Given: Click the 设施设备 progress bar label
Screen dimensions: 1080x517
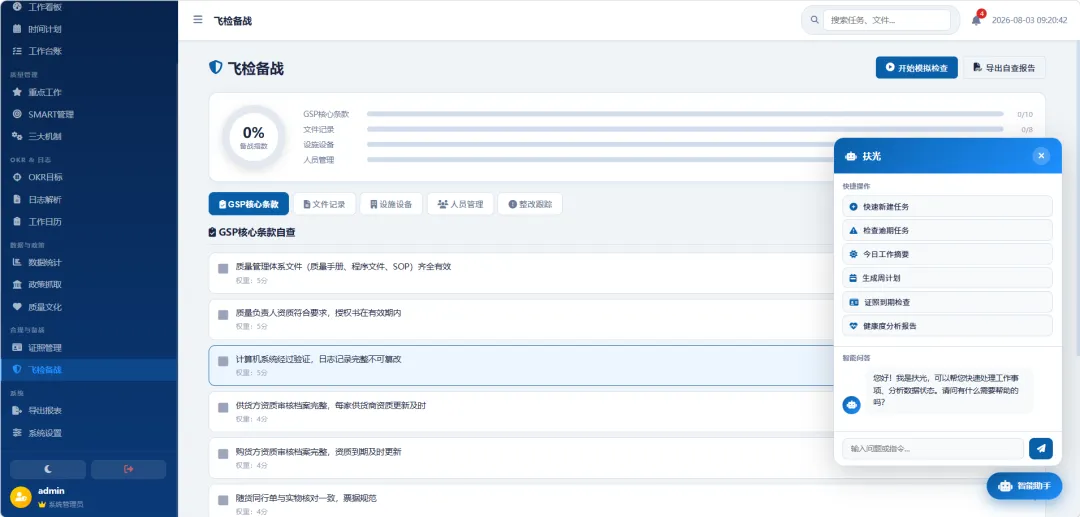Looking at the screenshot, I should point(319,145).
